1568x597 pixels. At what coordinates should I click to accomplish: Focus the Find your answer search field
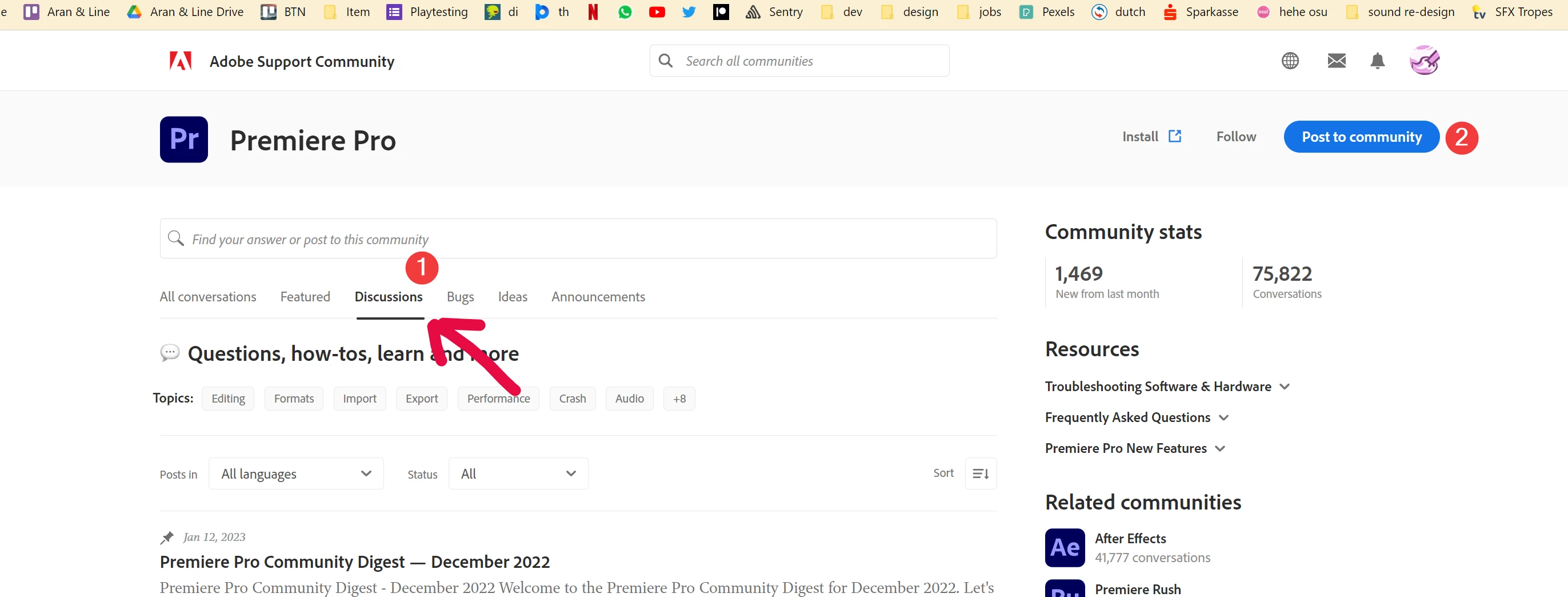578,238
